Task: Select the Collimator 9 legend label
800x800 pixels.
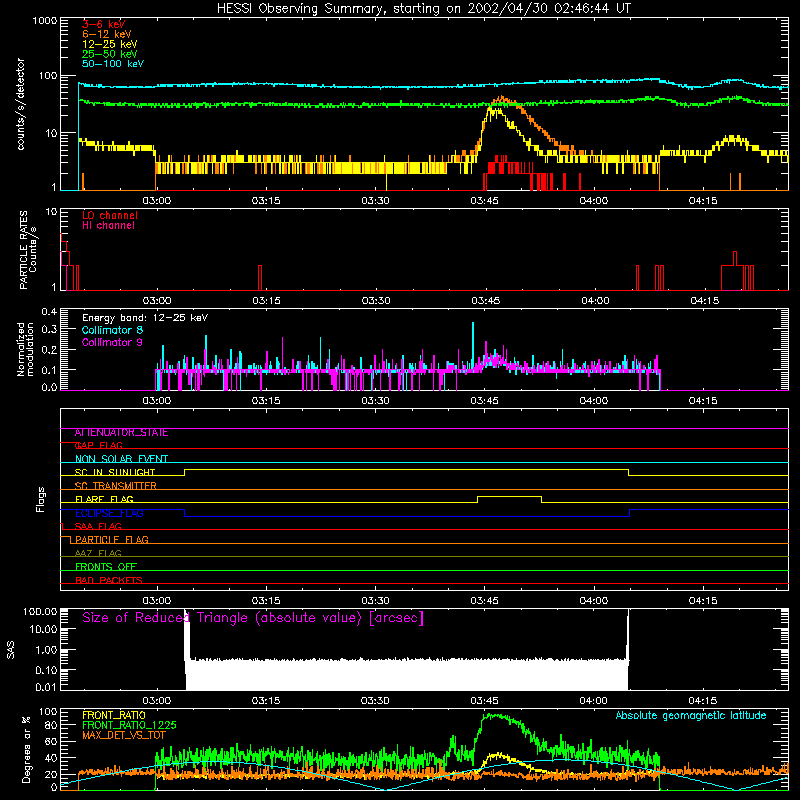Action: (112, 342)
